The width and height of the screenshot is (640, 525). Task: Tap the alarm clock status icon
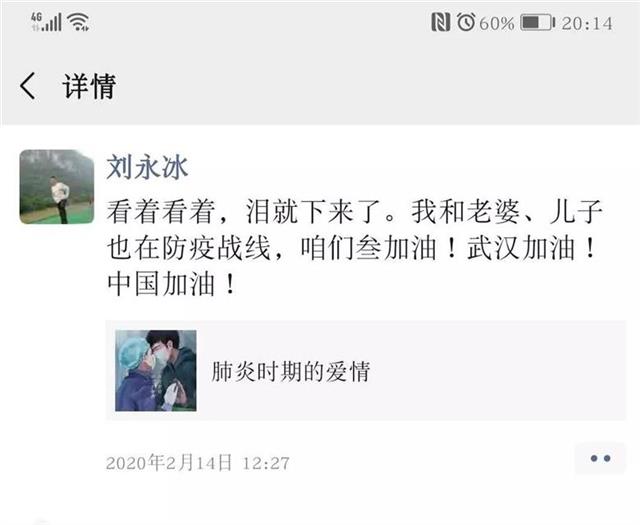(466, 22)
